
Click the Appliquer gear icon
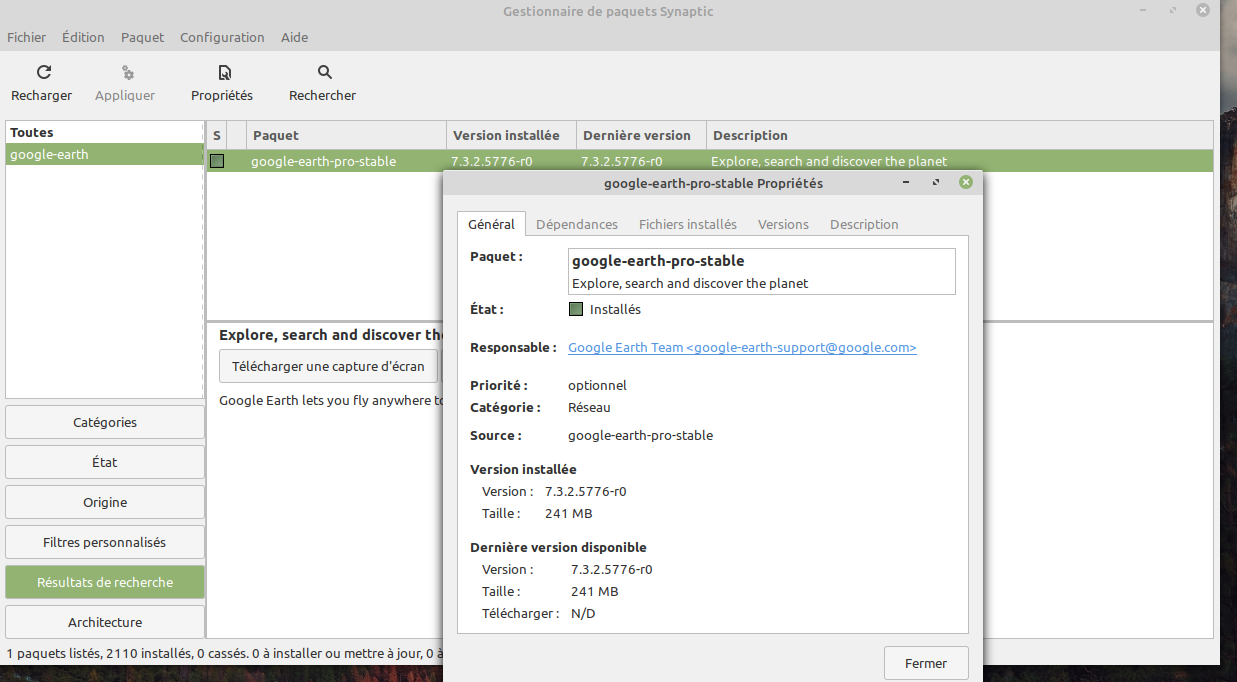pyautogui.click(x=127, y=73)
